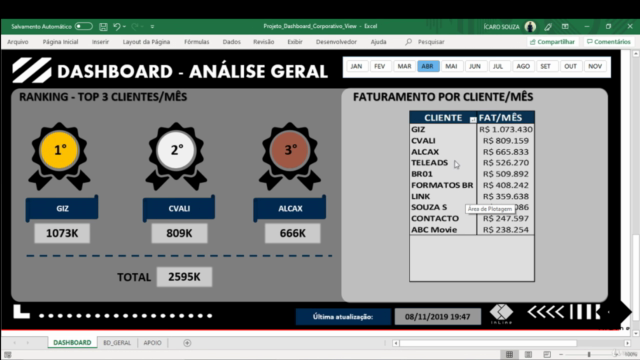Click the FORMATOS BR client row

coord(443,185)
